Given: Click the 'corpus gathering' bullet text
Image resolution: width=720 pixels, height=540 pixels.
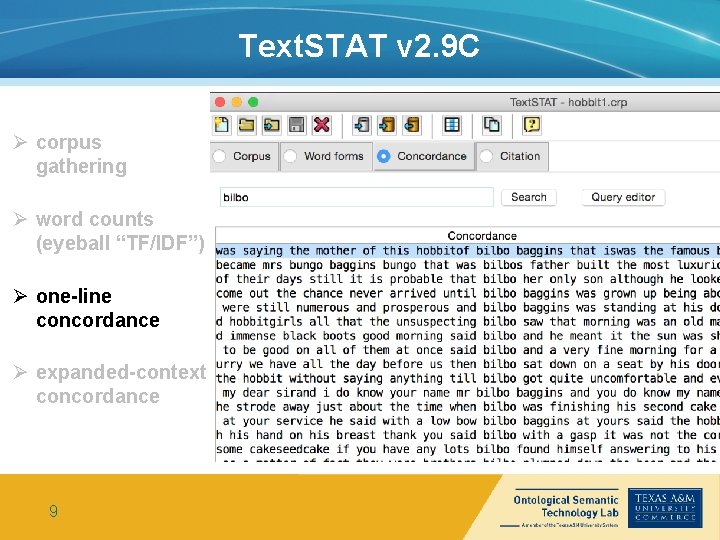Looking at the screenshot, I should (x=81, y=154).
